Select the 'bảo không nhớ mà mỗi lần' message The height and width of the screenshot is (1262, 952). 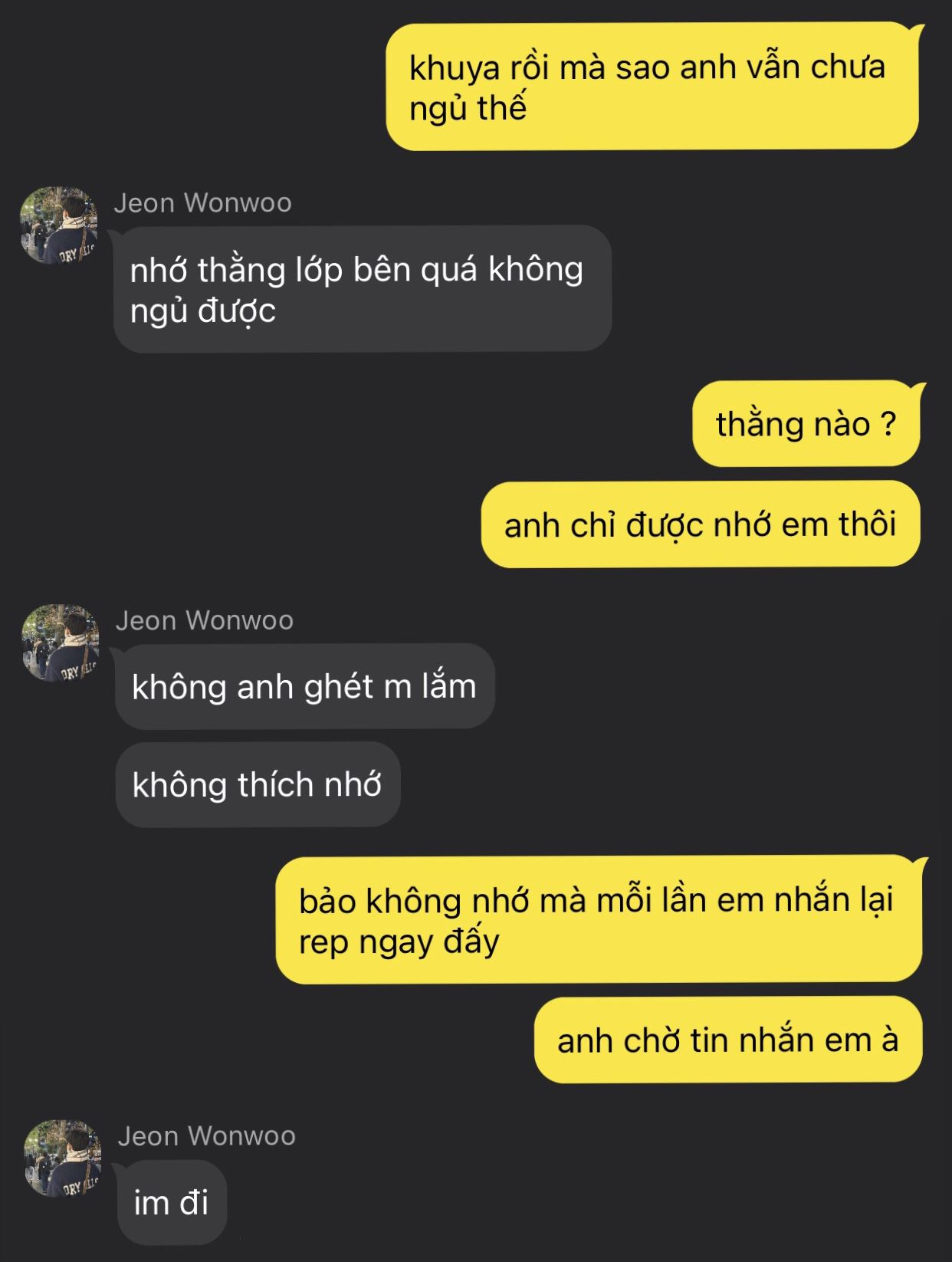[599, 919]
